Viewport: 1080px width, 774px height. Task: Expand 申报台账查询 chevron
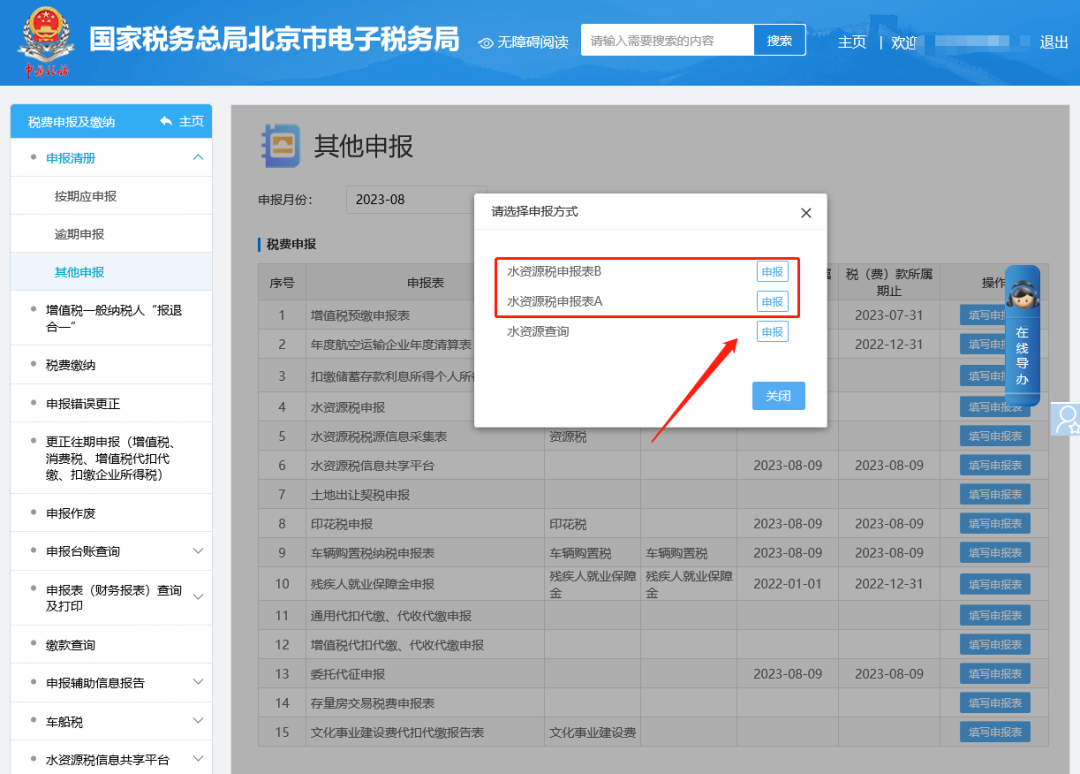tap(198, 551)
